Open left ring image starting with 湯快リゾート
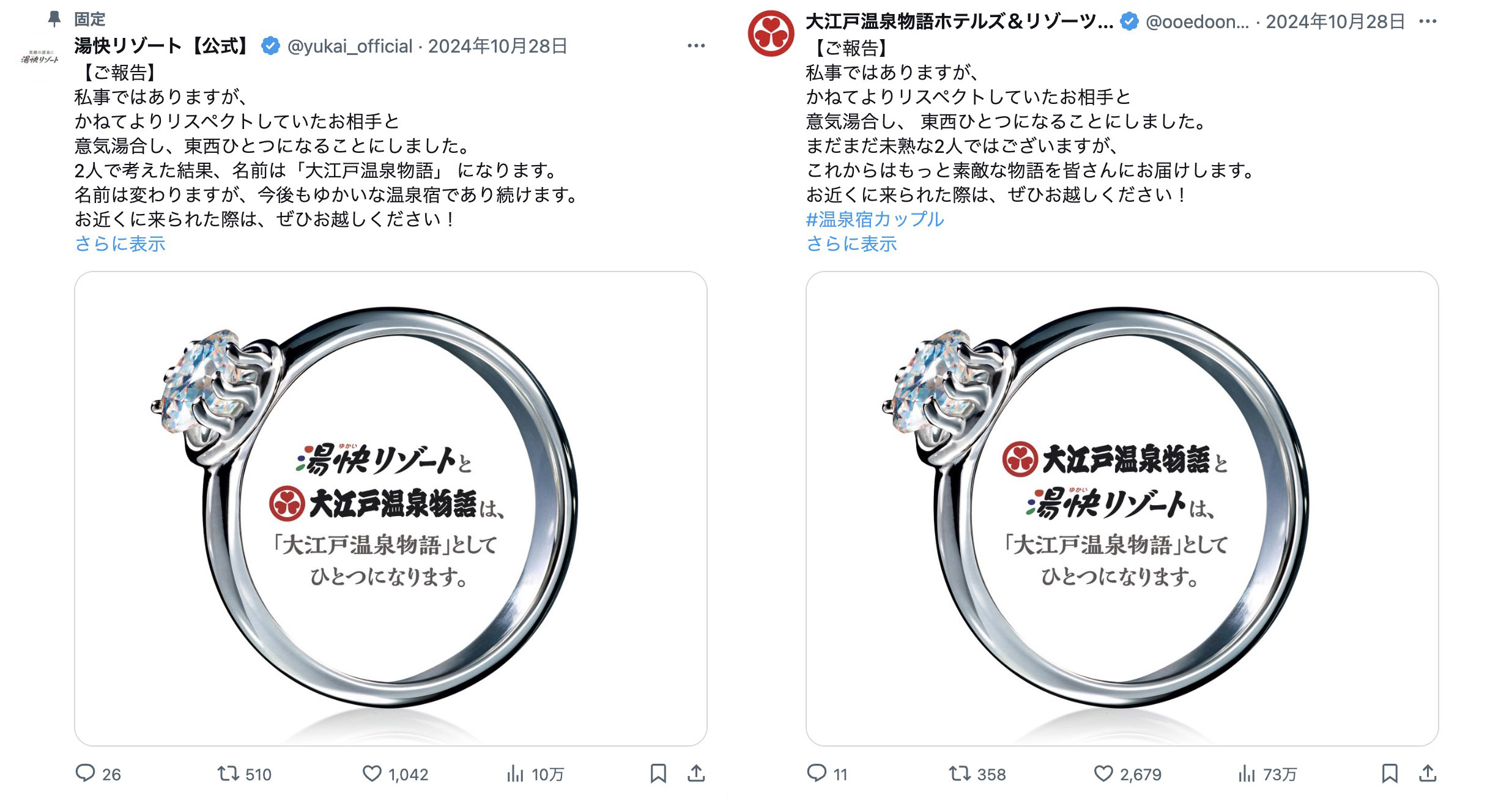1512x798 pixels. [x=391, y=509]
